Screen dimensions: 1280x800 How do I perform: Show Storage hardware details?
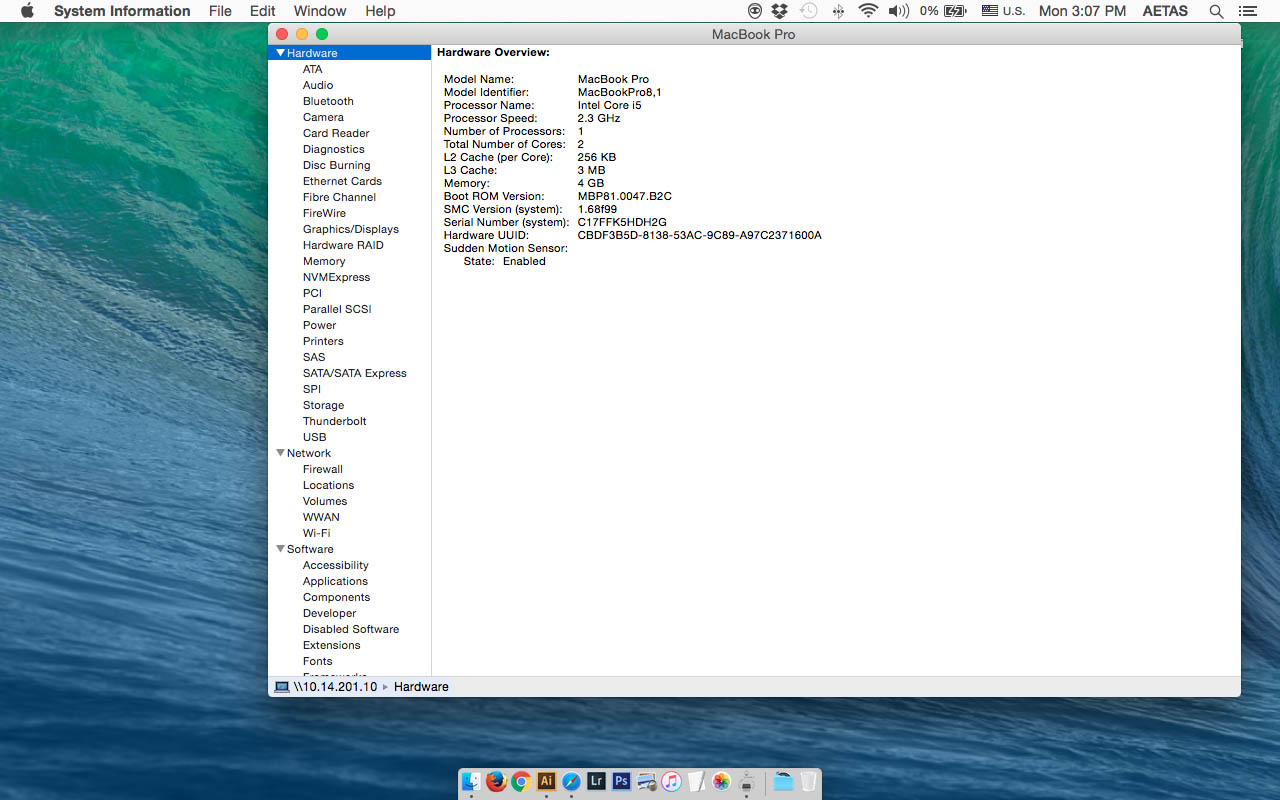(323, 405)
